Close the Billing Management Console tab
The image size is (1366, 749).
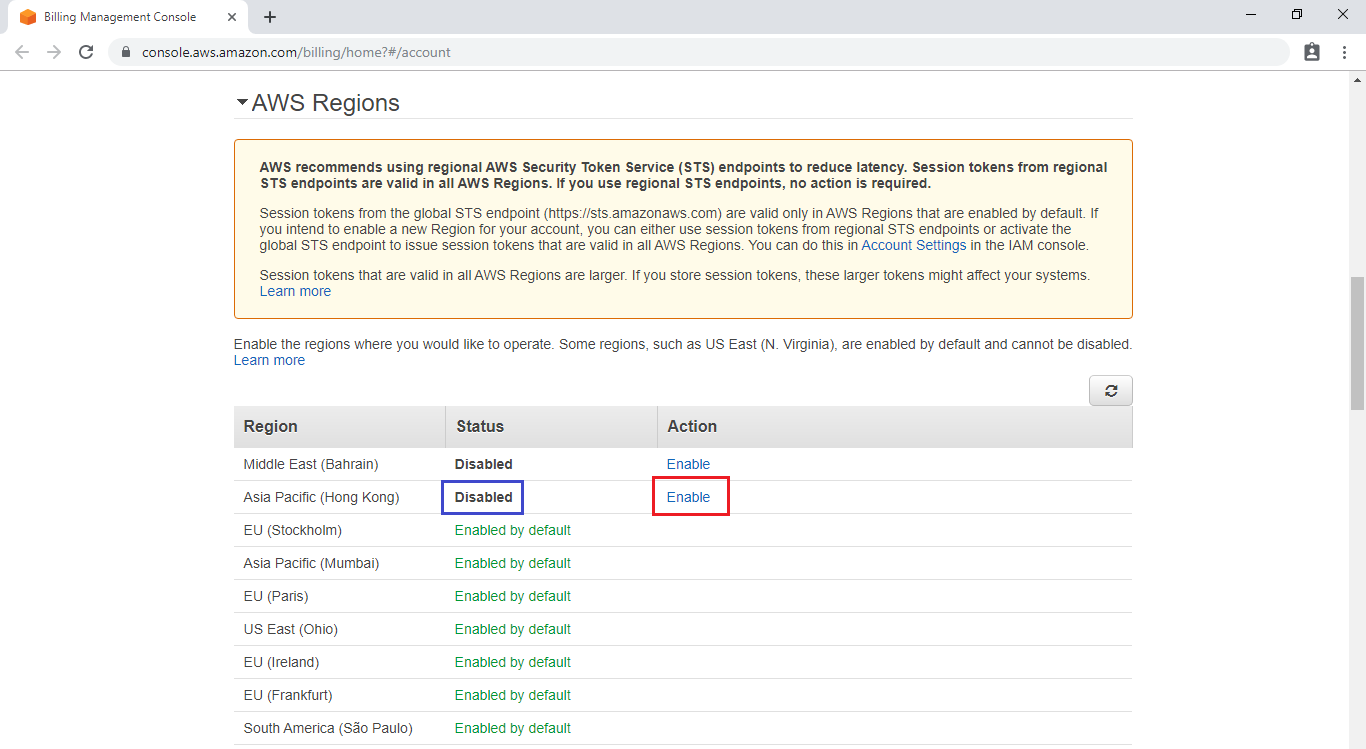[x=232, y=17]
